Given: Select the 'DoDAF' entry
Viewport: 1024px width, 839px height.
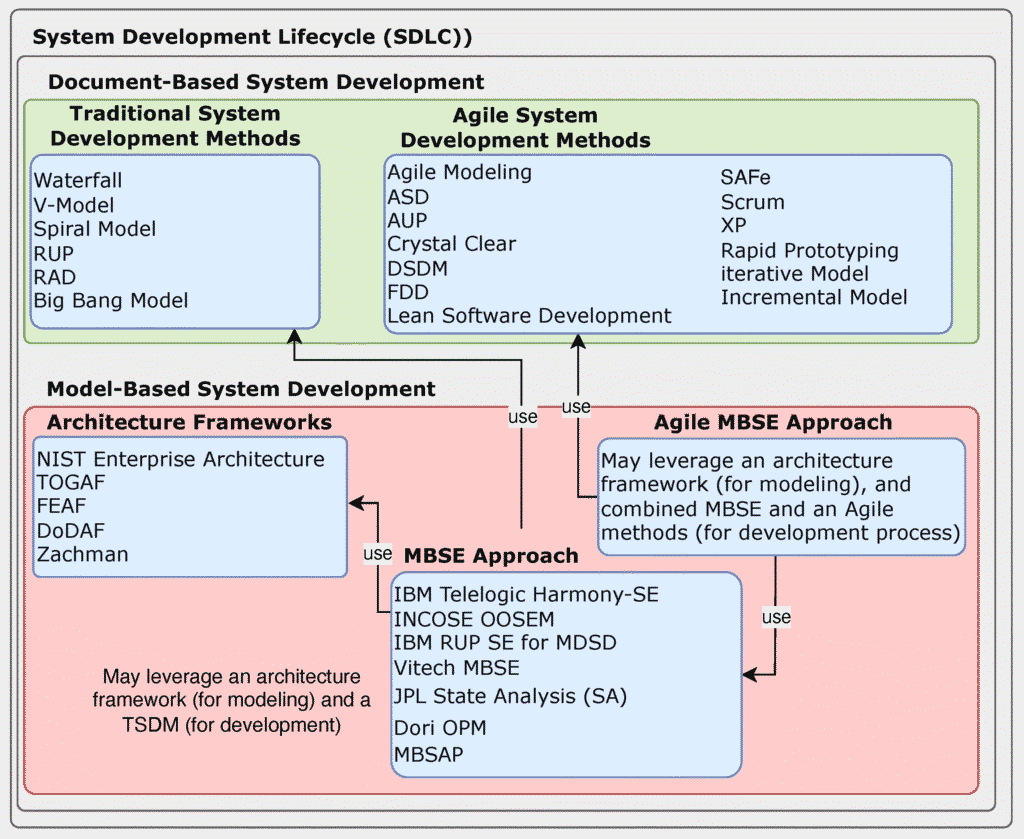Looking at the screenshot, I should pyautogui.click(x=71, y=531).
